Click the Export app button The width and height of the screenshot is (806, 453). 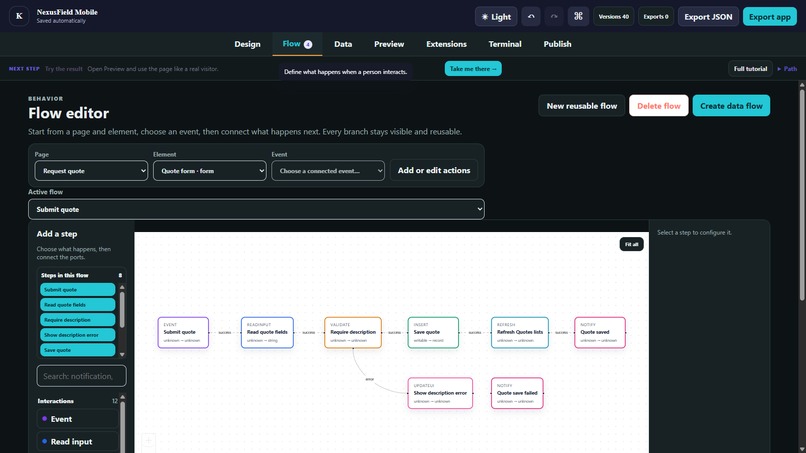pyautogui.click(x=770, y=16)
